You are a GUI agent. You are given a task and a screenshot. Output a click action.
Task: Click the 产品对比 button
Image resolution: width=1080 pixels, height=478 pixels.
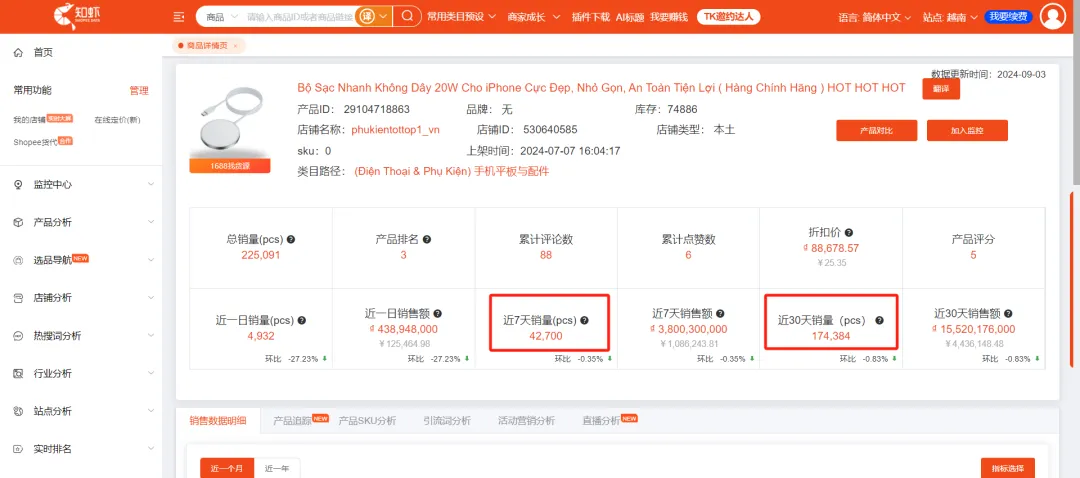tap(877, 130)
